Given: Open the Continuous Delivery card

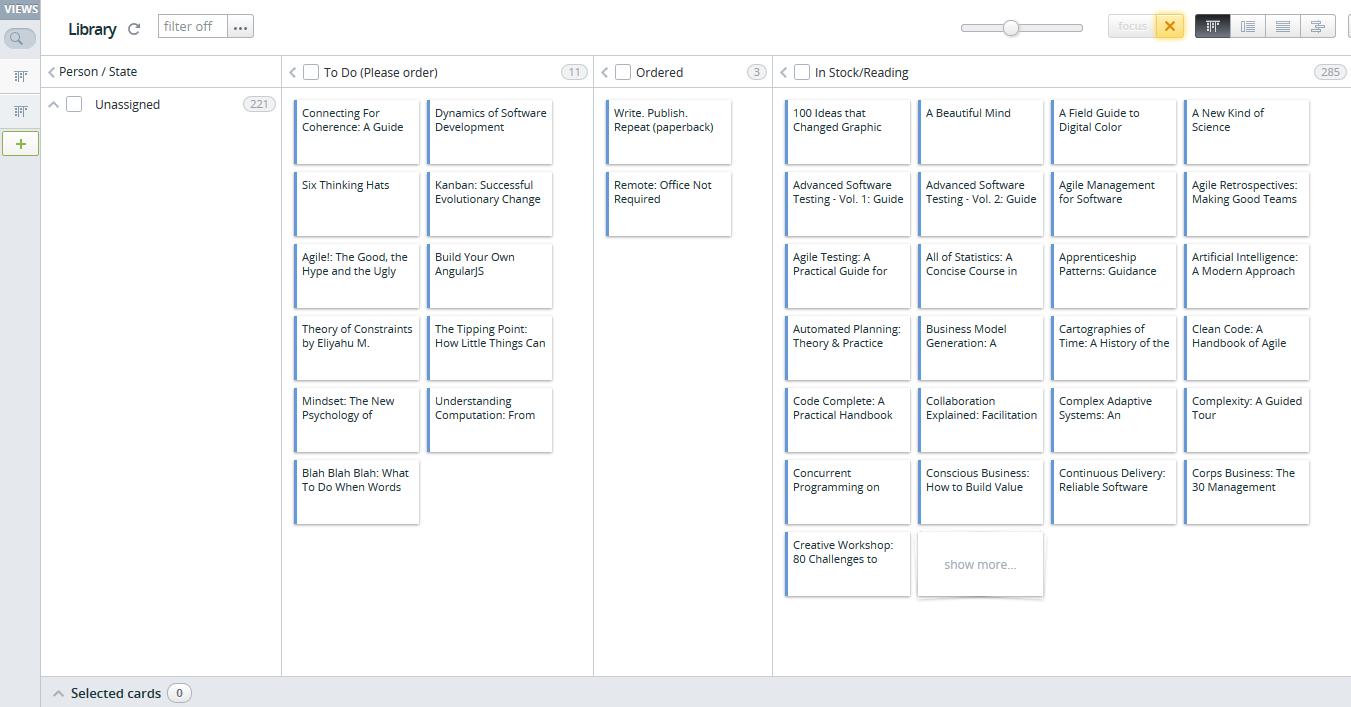Looking at the screenshot, I should (1114, 492).
